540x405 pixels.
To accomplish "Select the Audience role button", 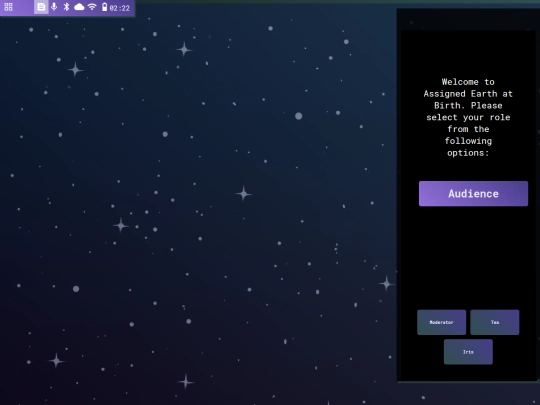I will tap(473, 194).
